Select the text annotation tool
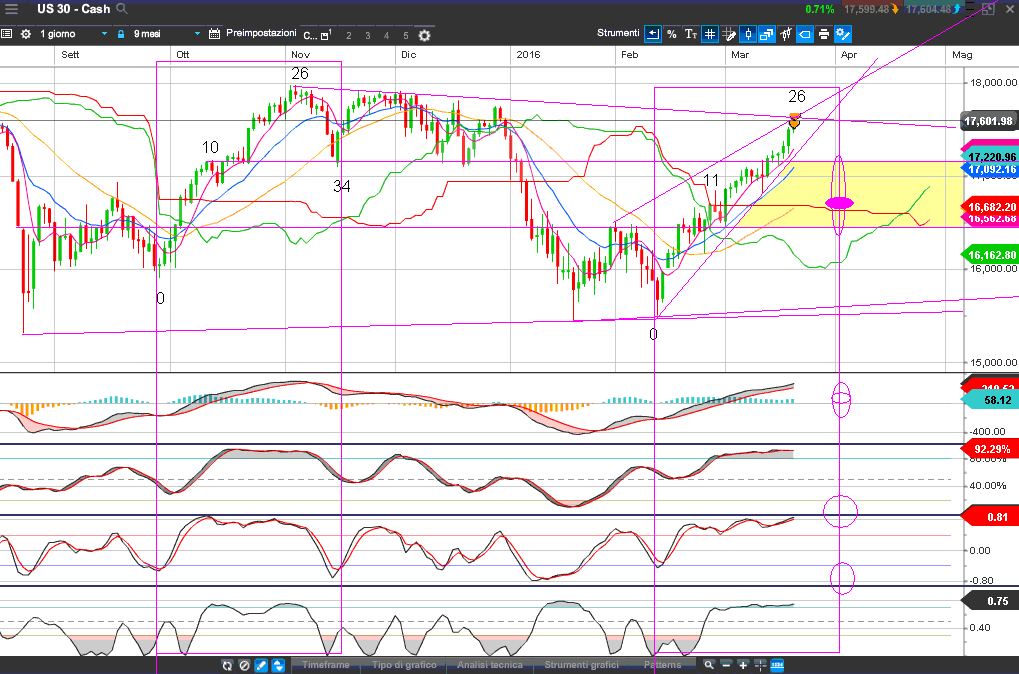 690,34
